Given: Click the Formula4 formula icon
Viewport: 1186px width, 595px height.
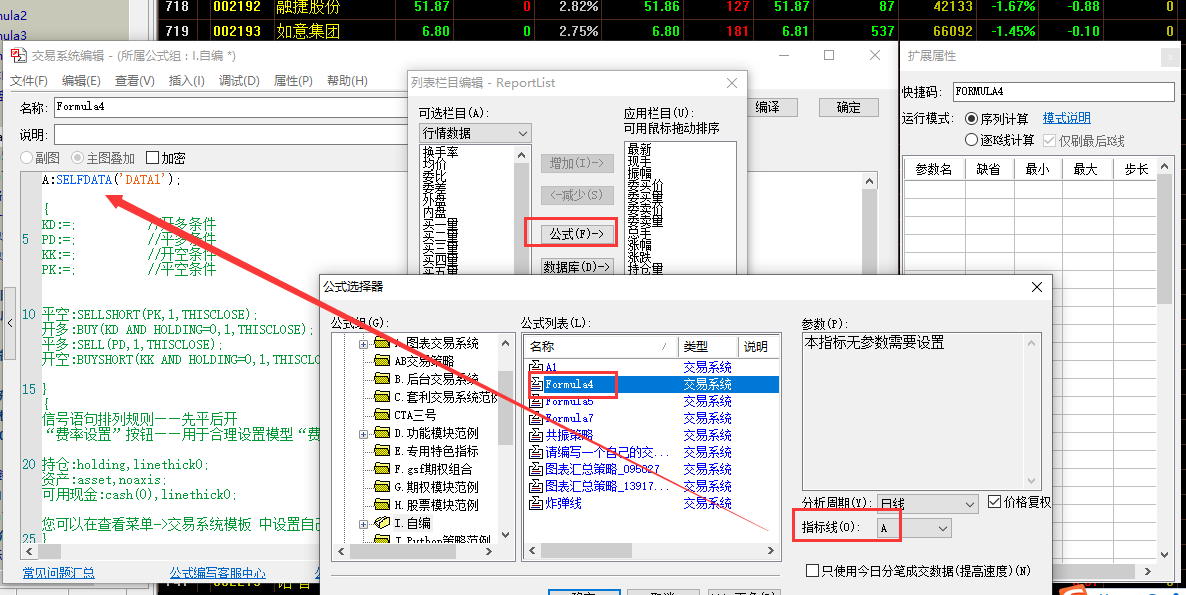Looking at the screenshot, I should tap(536, 384).
